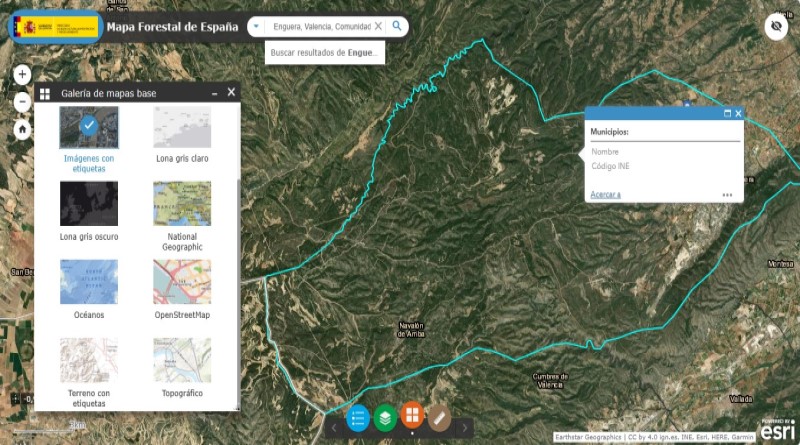Click the zoom in plus button

[x=22, y=75]
